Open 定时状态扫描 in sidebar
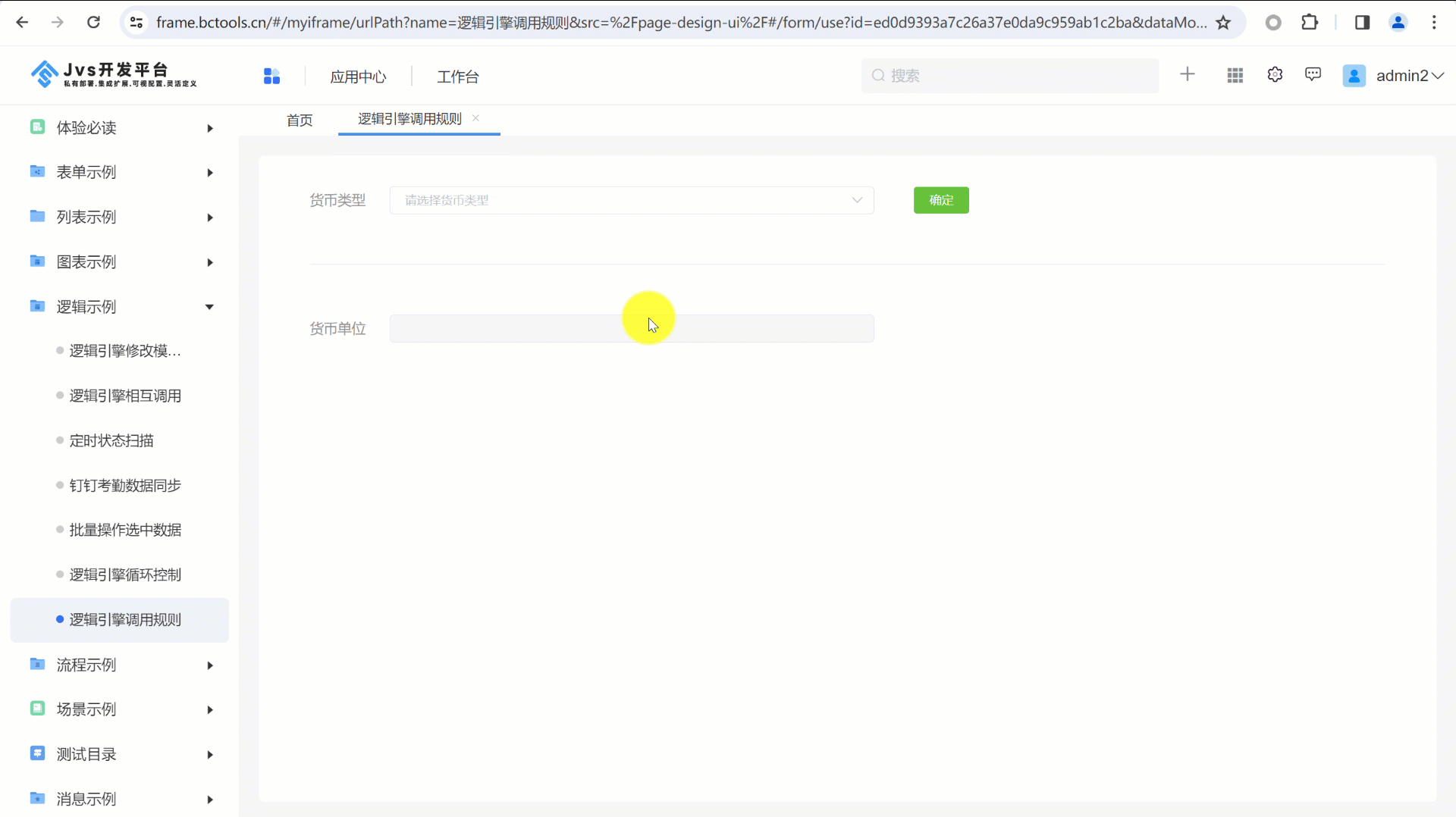1456x817 pixels. [111, 440]
